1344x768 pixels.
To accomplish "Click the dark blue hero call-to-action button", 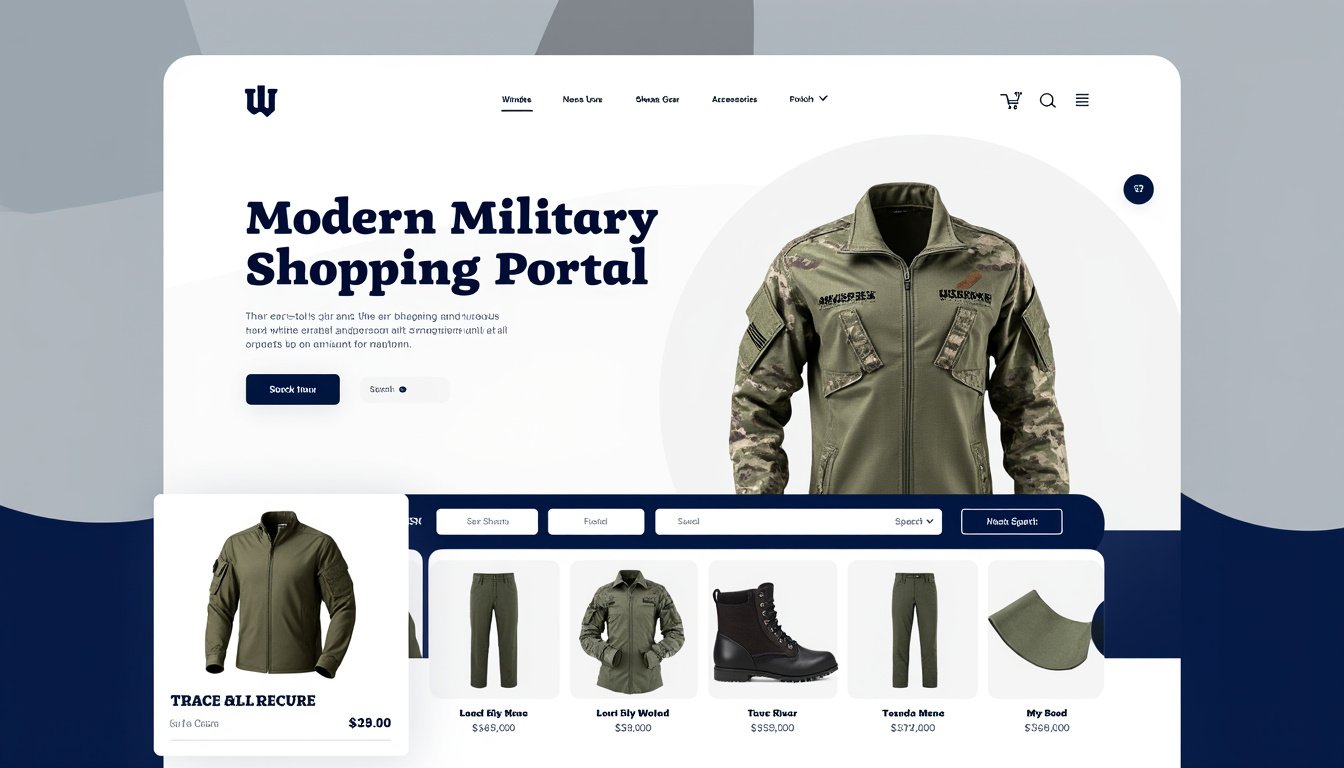I will (x=293, y=389).
